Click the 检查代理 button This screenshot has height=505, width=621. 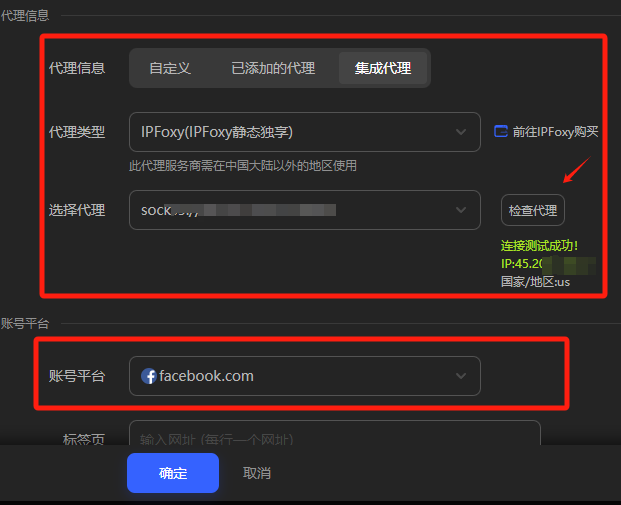click(533, 210)
